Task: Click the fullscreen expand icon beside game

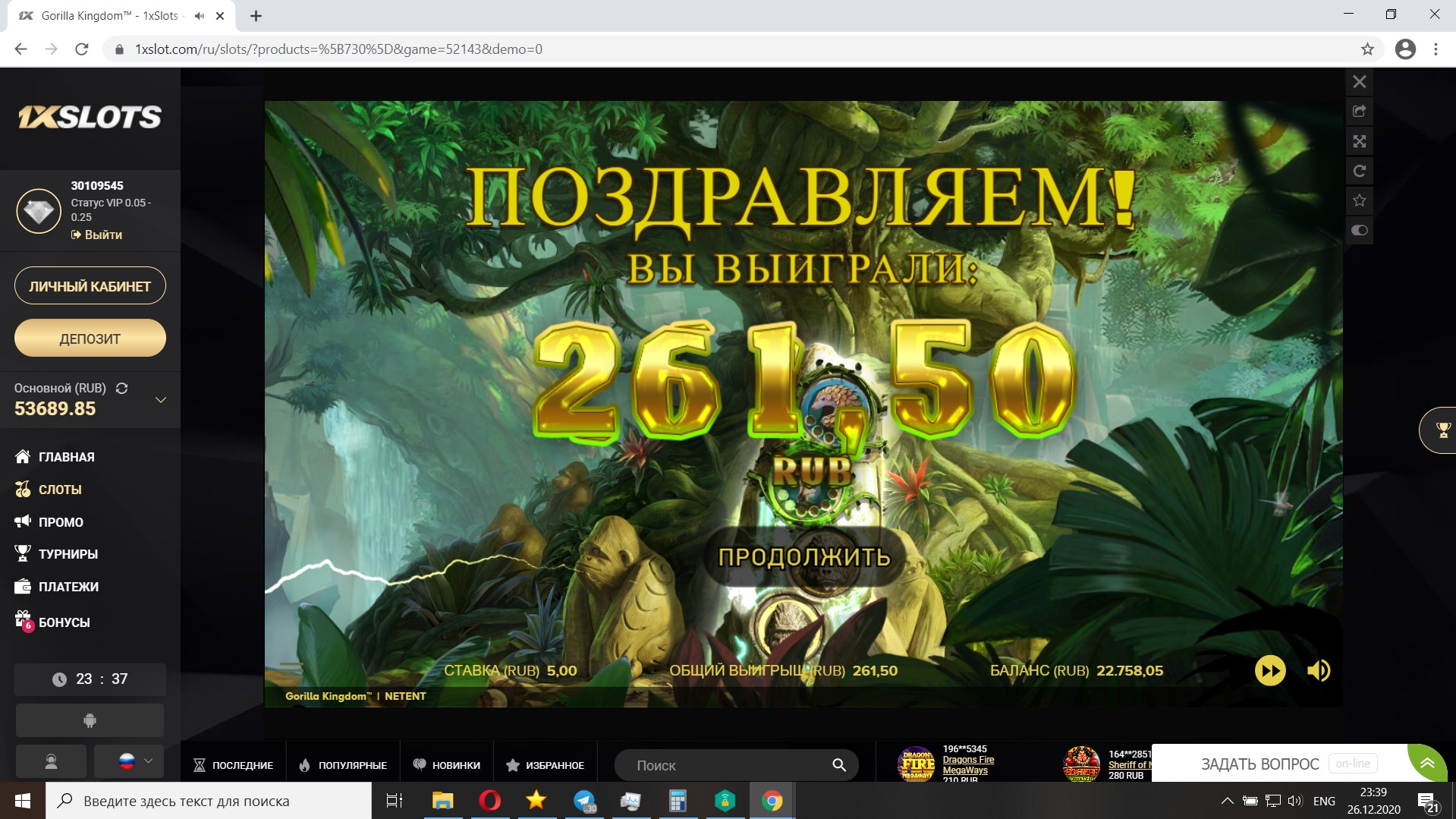Action: pos(1359,141)
